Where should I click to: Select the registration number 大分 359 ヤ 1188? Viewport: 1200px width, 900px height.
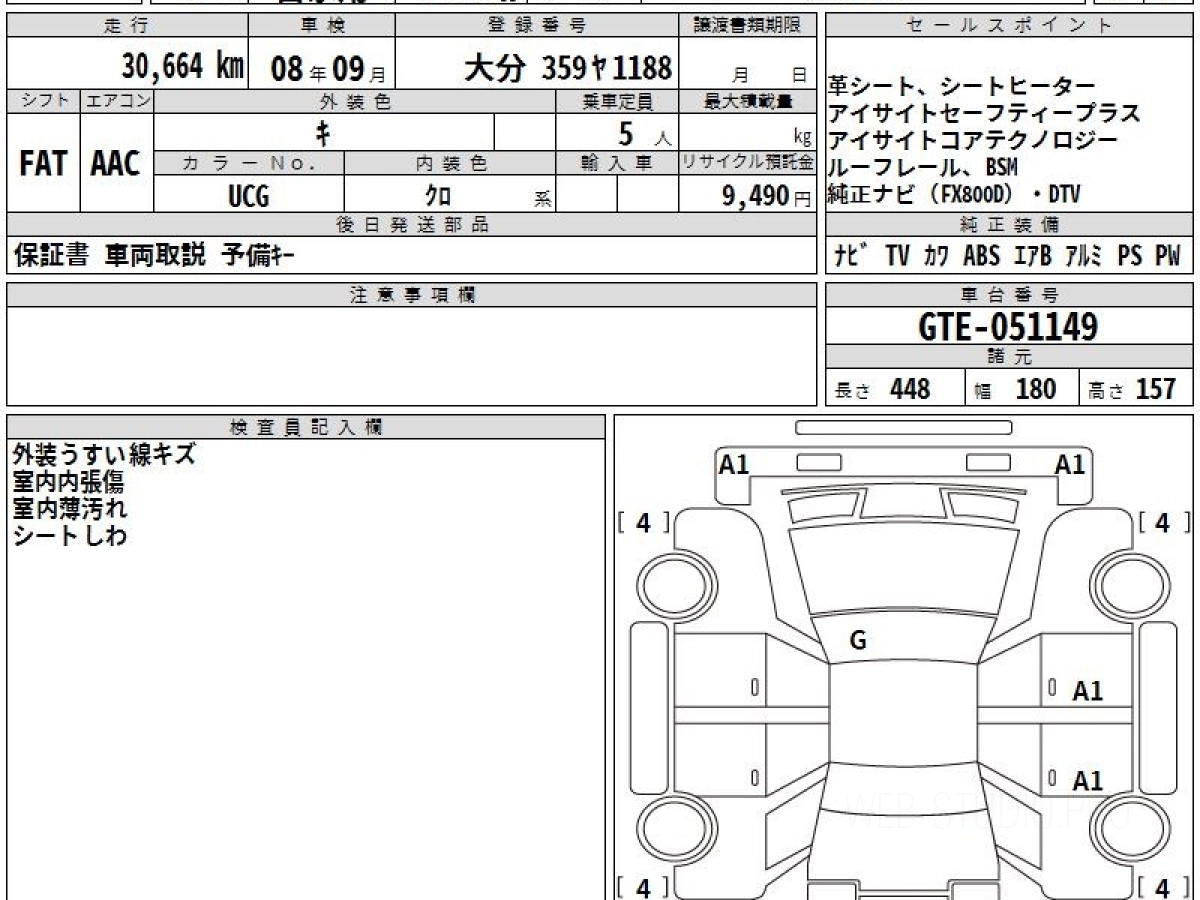(x=568, y=68)
